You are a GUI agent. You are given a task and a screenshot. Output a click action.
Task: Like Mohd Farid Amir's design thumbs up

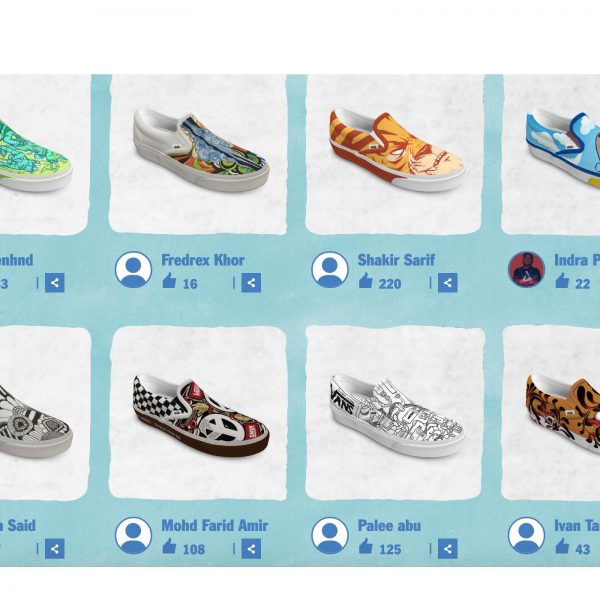pos(169,546)
